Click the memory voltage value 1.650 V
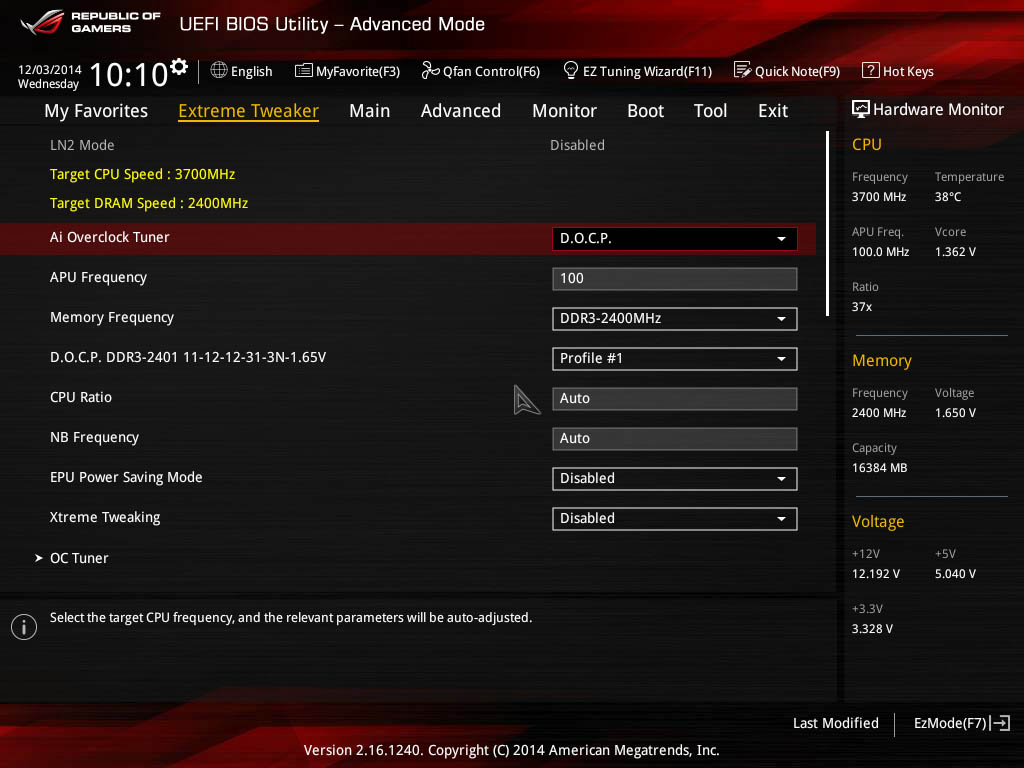Screen dimensions: 1024x768 [955, 413]
